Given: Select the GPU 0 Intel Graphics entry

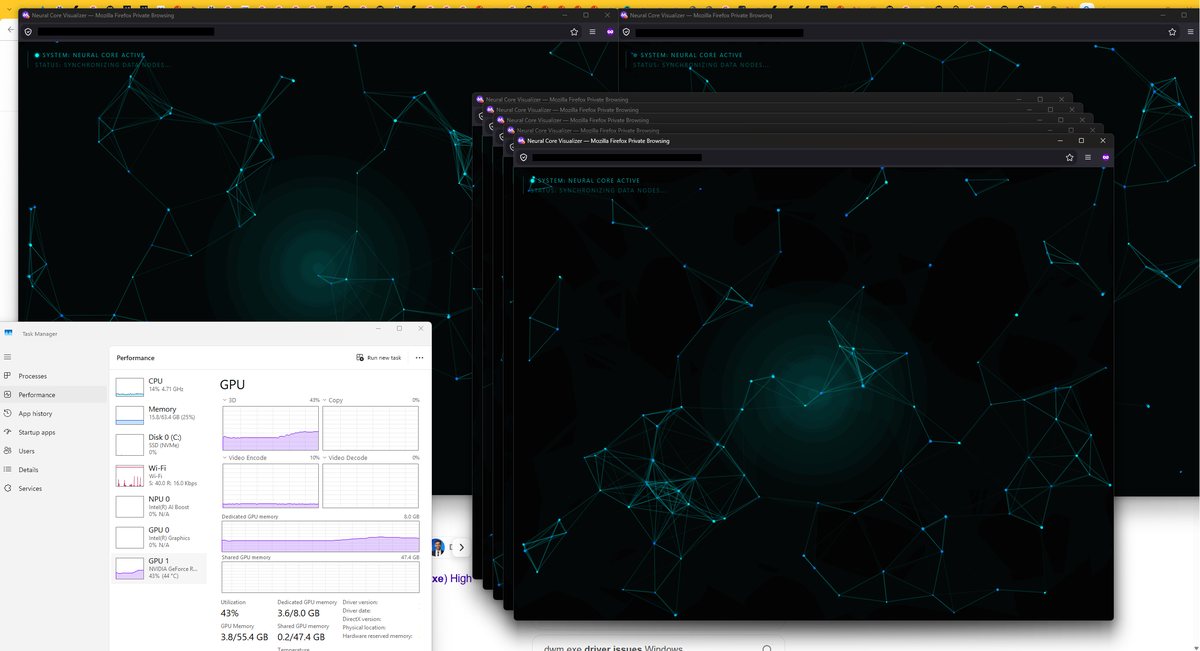Looking at the screenshot, I should (x=160, y=536).
